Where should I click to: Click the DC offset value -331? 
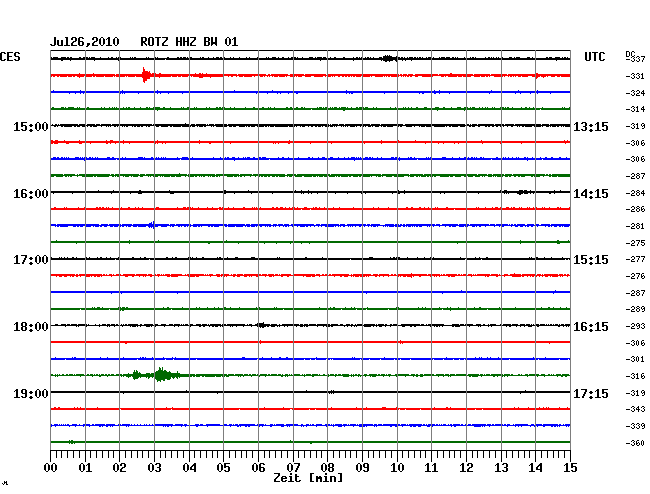[x=635, y=76]
